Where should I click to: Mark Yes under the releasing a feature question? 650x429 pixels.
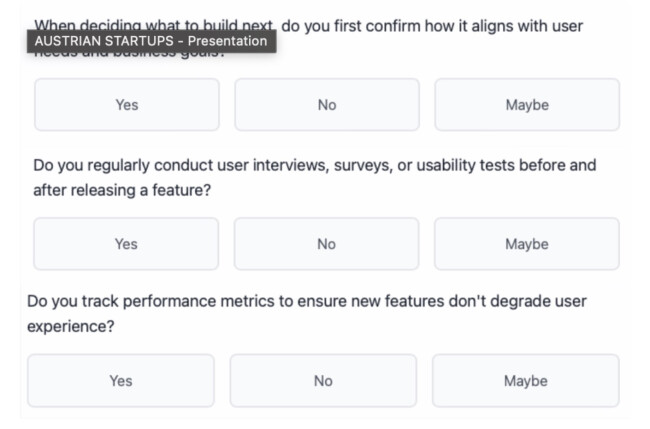coord(126,244)
